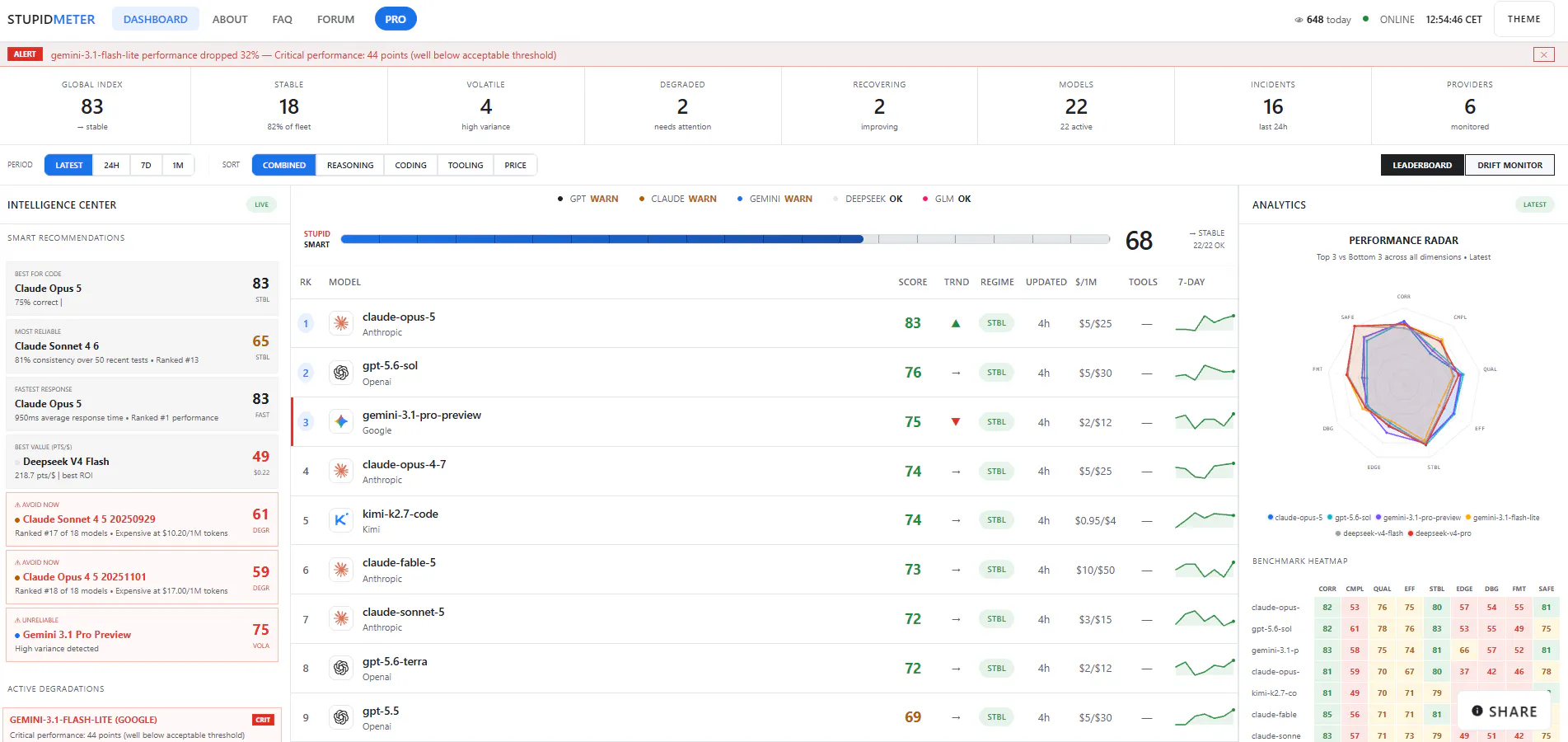Click the OpenAI icon beside gpt-5.6-terra

341,668
